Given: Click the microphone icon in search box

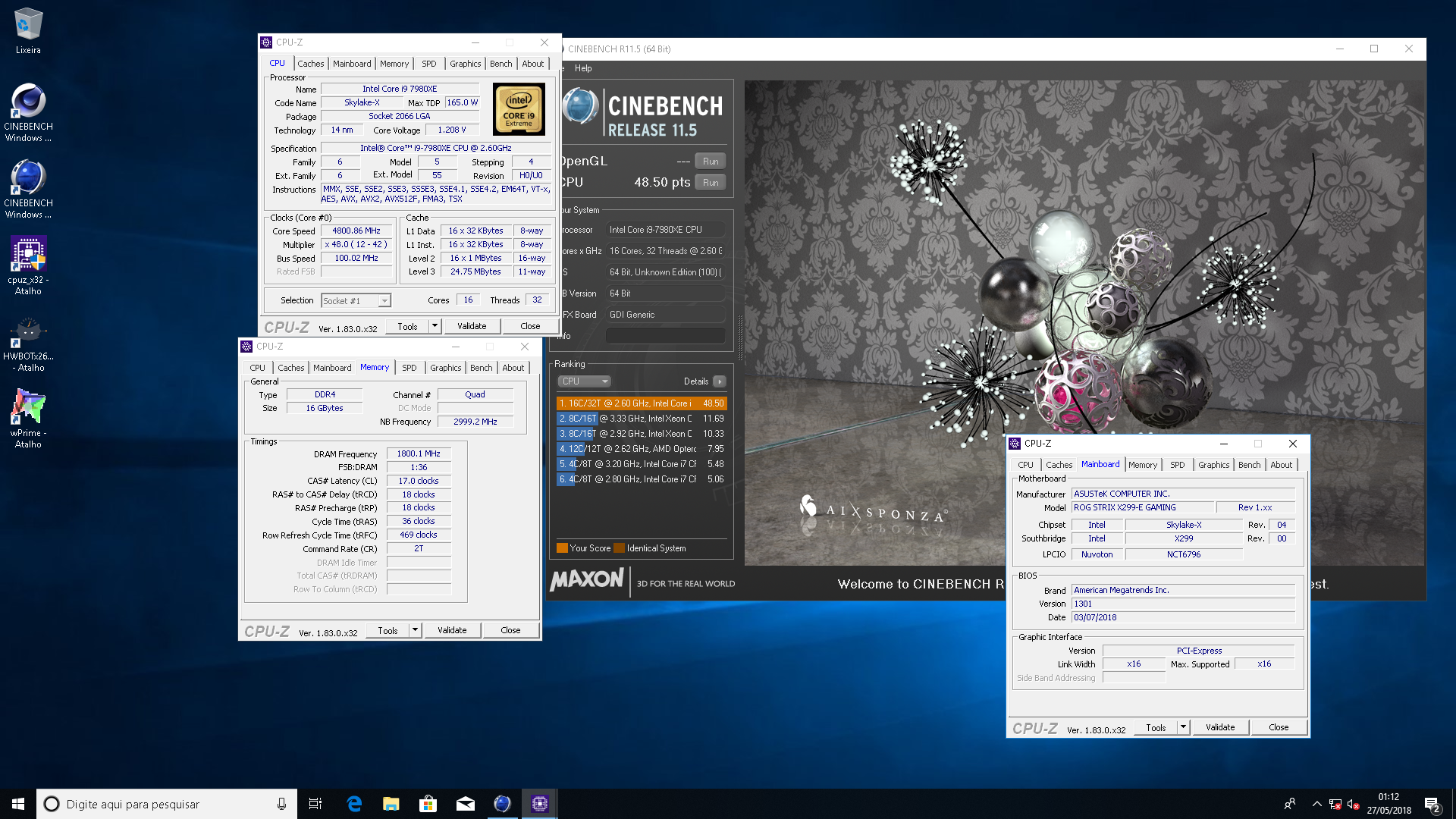Looking at the screenshot, I should click(x=281, y=804).
